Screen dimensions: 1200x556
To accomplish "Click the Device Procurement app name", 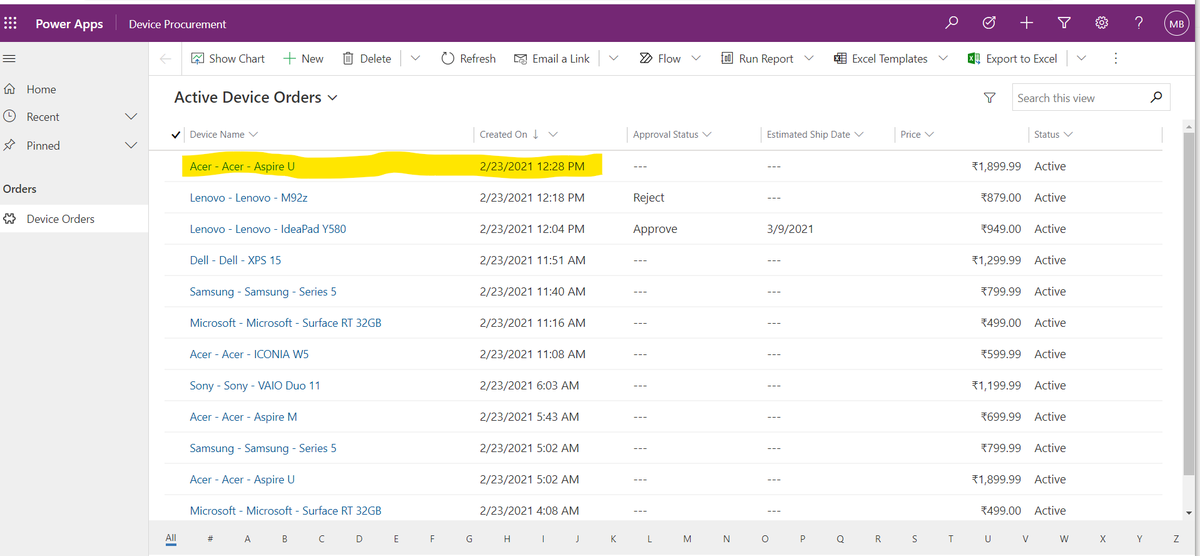I will coord(177,24).
